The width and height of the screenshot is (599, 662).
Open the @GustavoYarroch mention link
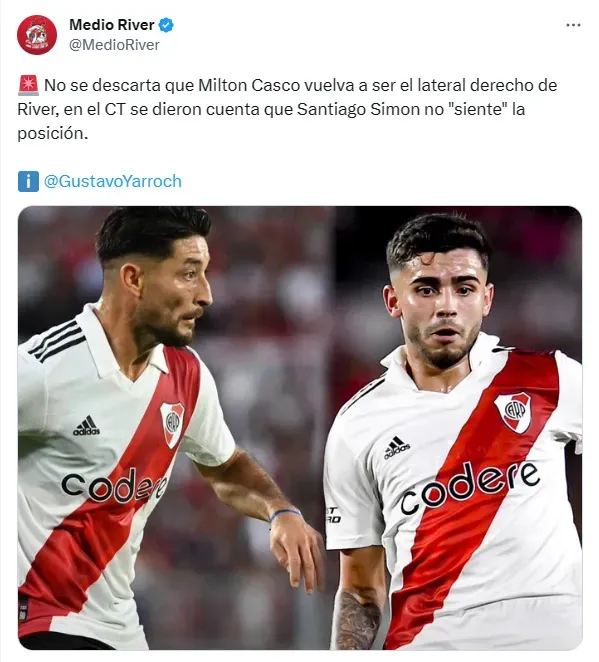[x=113, y=181]
